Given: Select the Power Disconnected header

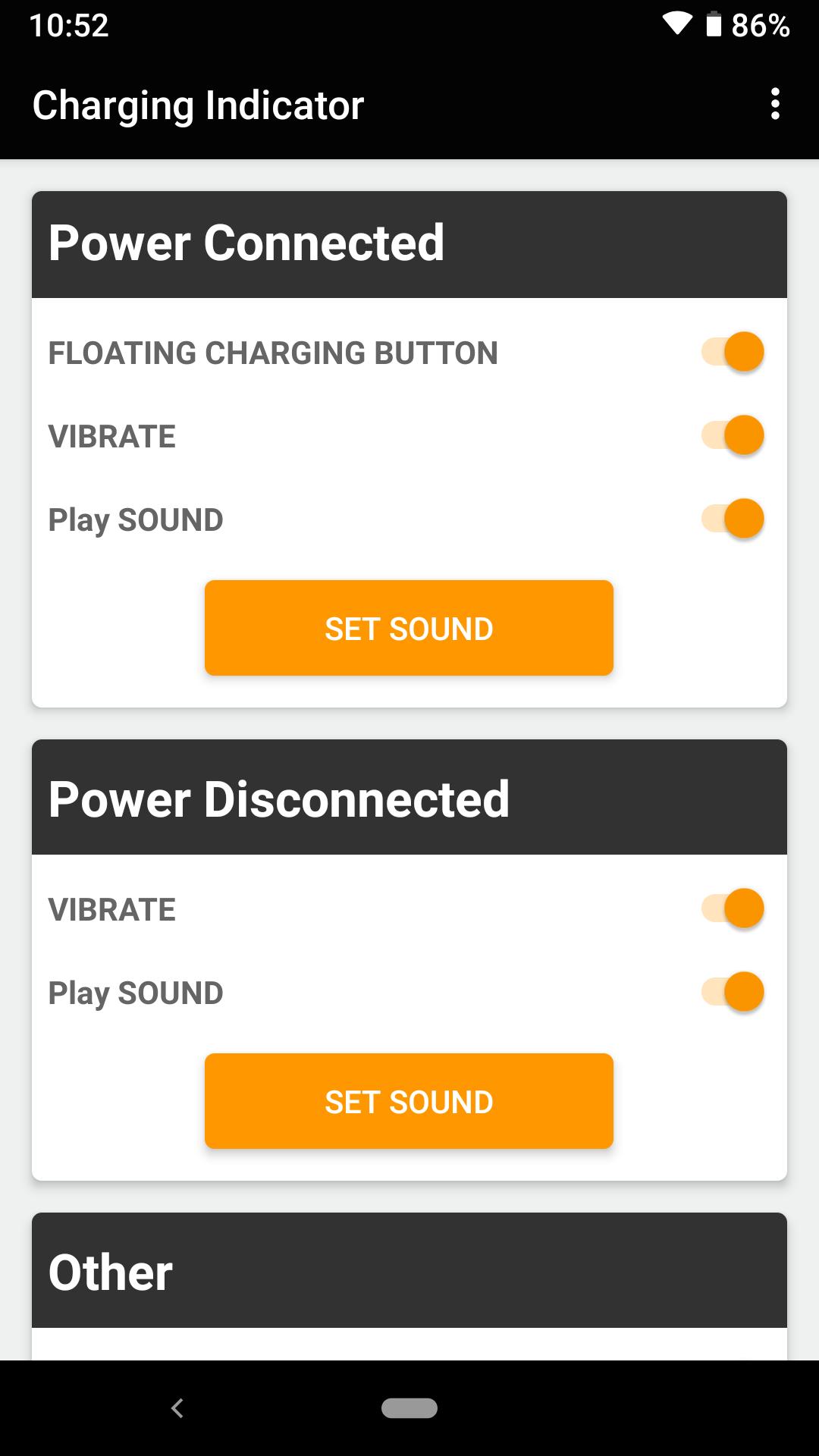Looking at the screenshot, I should (x=409, y=798).
